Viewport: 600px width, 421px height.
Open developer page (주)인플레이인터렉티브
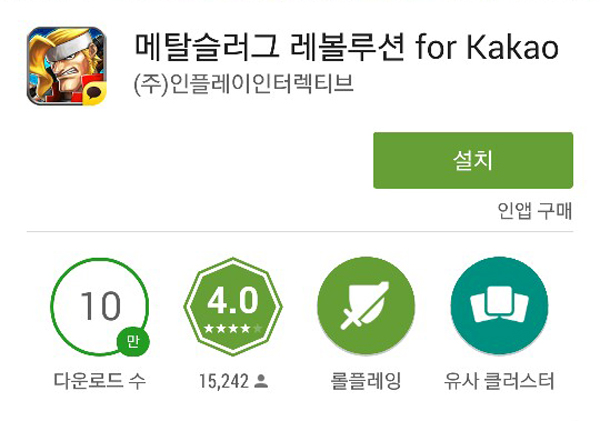pos(244,84)
